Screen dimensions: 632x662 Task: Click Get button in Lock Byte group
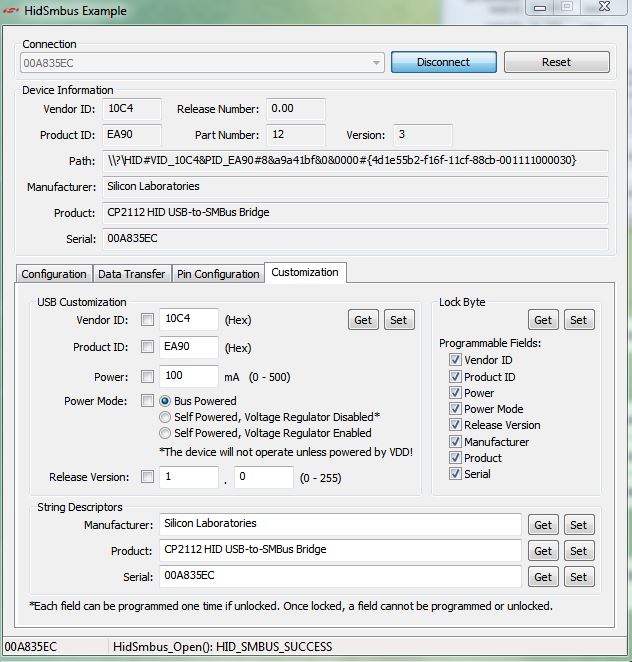pos(543,320)
